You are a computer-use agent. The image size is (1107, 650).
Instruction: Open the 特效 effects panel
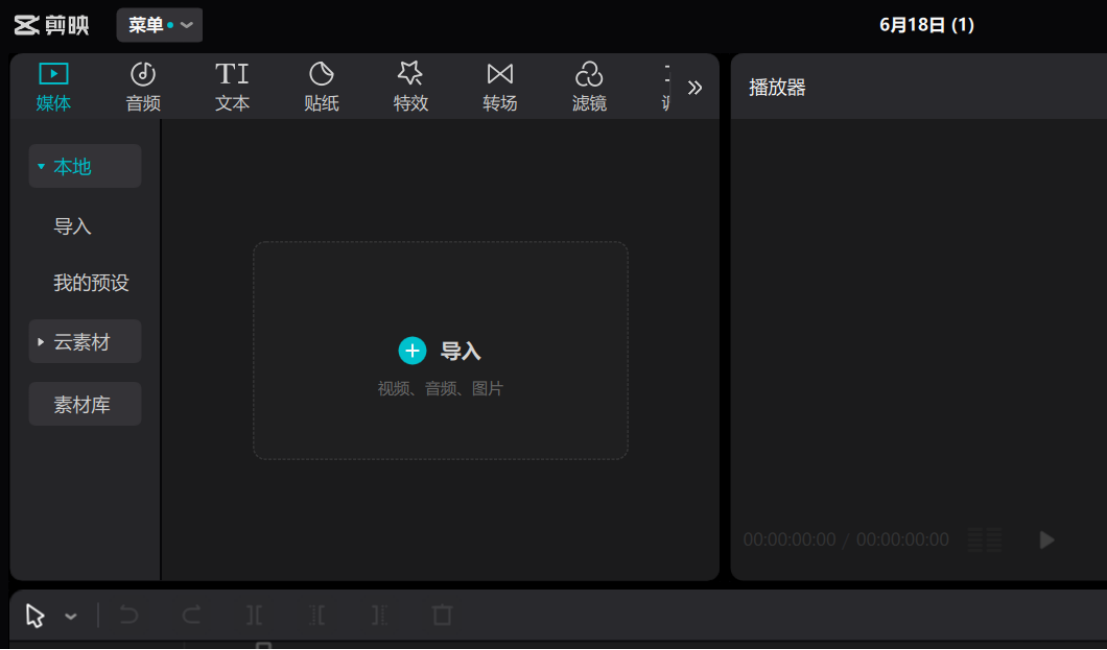coord(411,85)
